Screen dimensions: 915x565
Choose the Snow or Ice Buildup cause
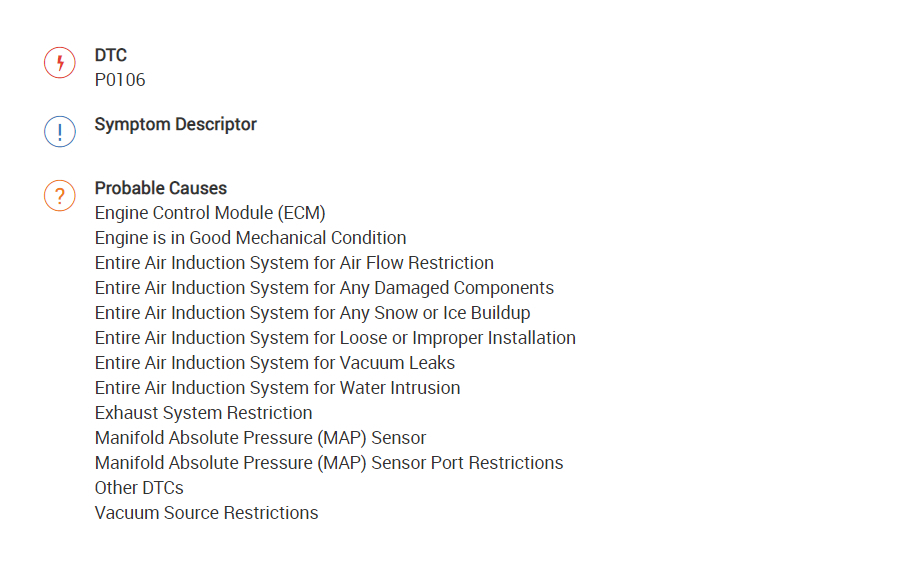[x=312, y=313]
